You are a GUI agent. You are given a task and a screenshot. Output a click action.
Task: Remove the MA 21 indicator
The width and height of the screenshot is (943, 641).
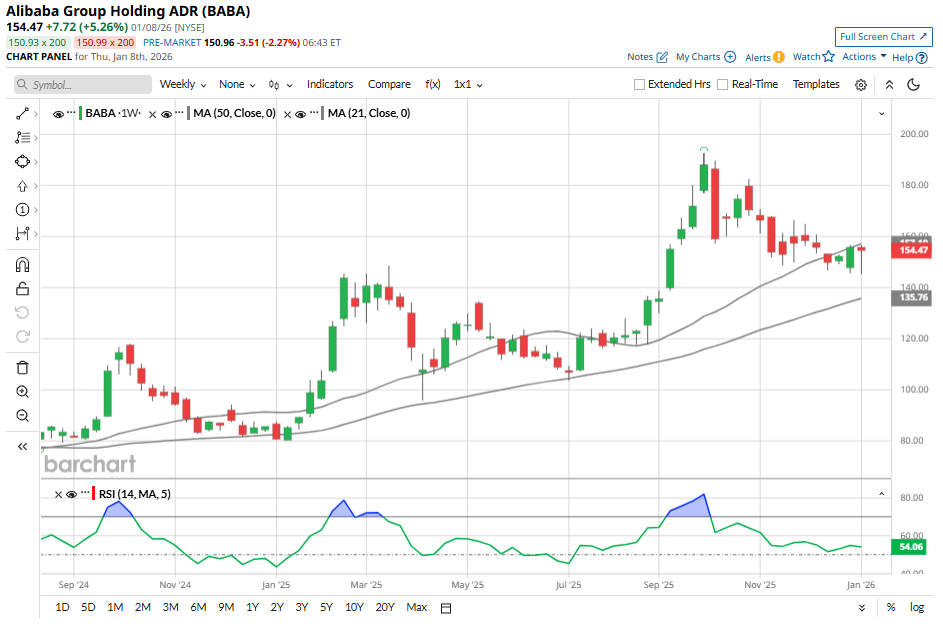[287, 114]
